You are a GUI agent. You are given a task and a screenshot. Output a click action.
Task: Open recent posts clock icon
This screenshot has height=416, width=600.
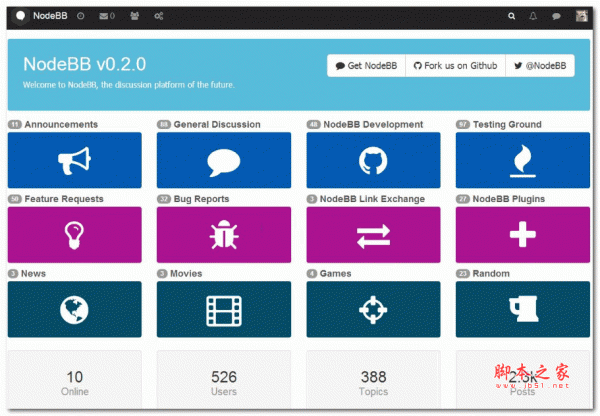click(x=80, y=16)
